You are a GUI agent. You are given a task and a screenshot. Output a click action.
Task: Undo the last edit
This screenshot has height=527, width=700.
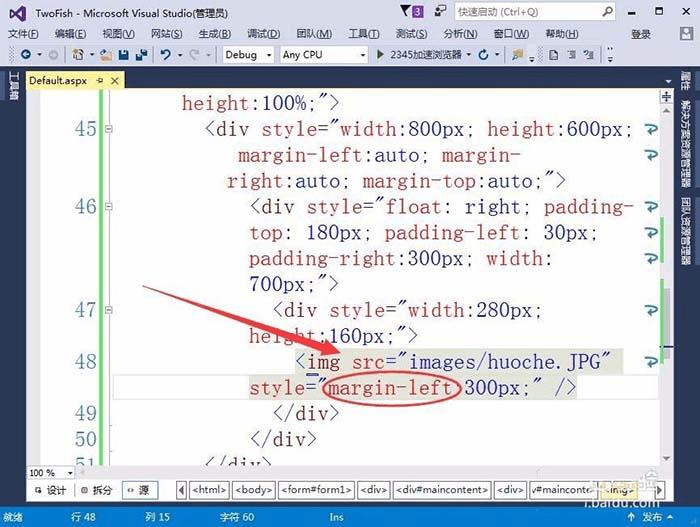[166, 54]
